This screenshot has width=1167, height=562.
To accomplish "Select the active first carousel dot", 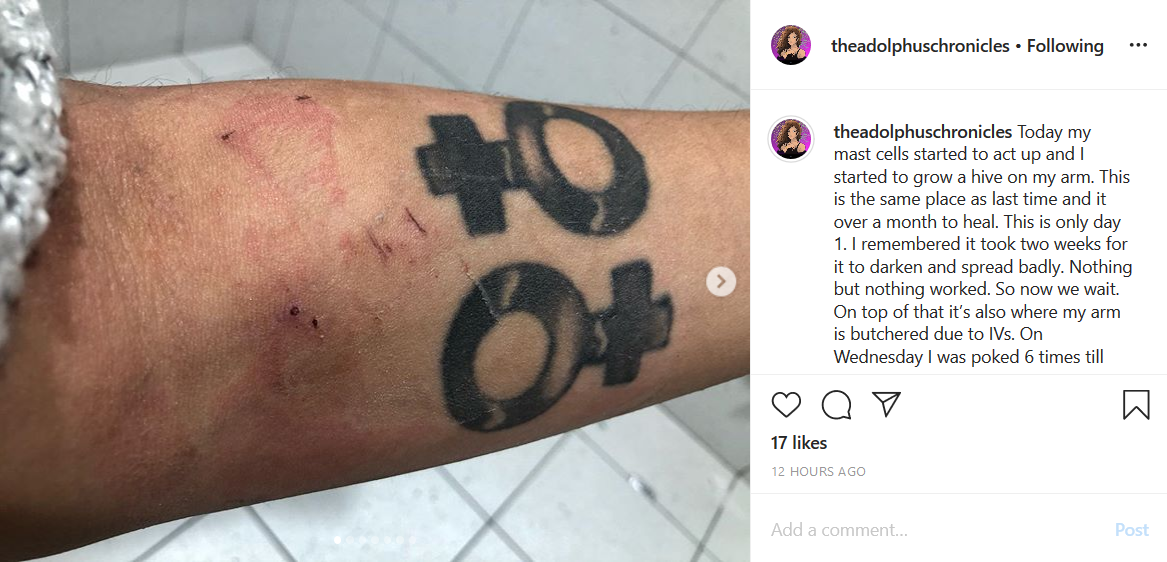I will [337, 540].
